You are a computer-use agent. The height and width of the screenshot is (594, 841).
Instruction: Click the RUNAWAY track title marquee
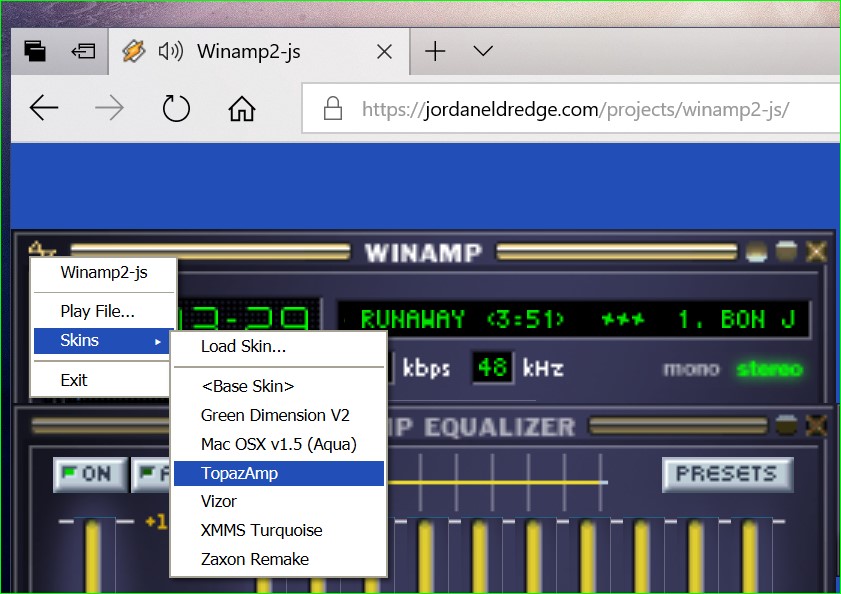(573, 320)
